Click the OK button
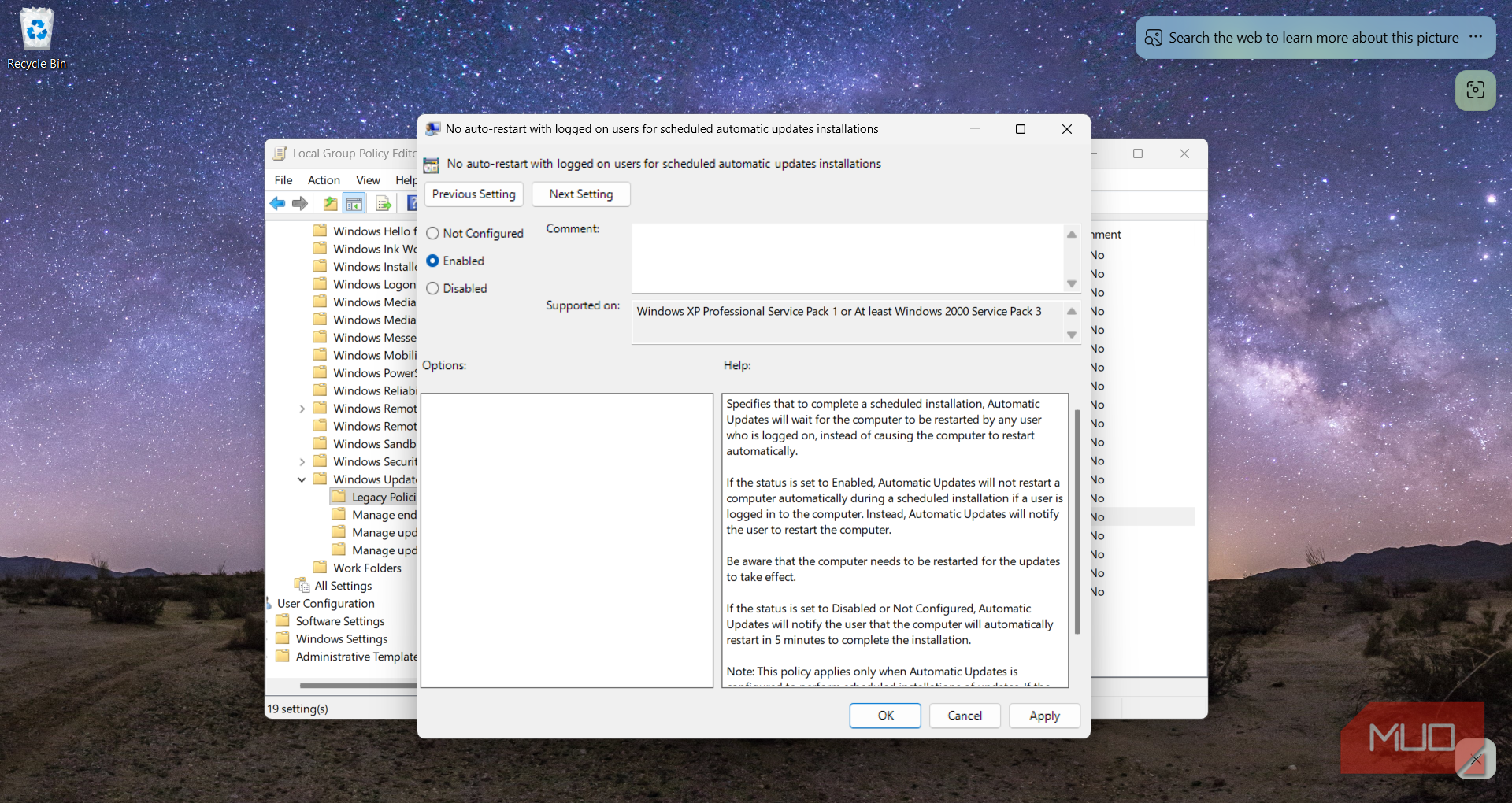 click(885, 716)
